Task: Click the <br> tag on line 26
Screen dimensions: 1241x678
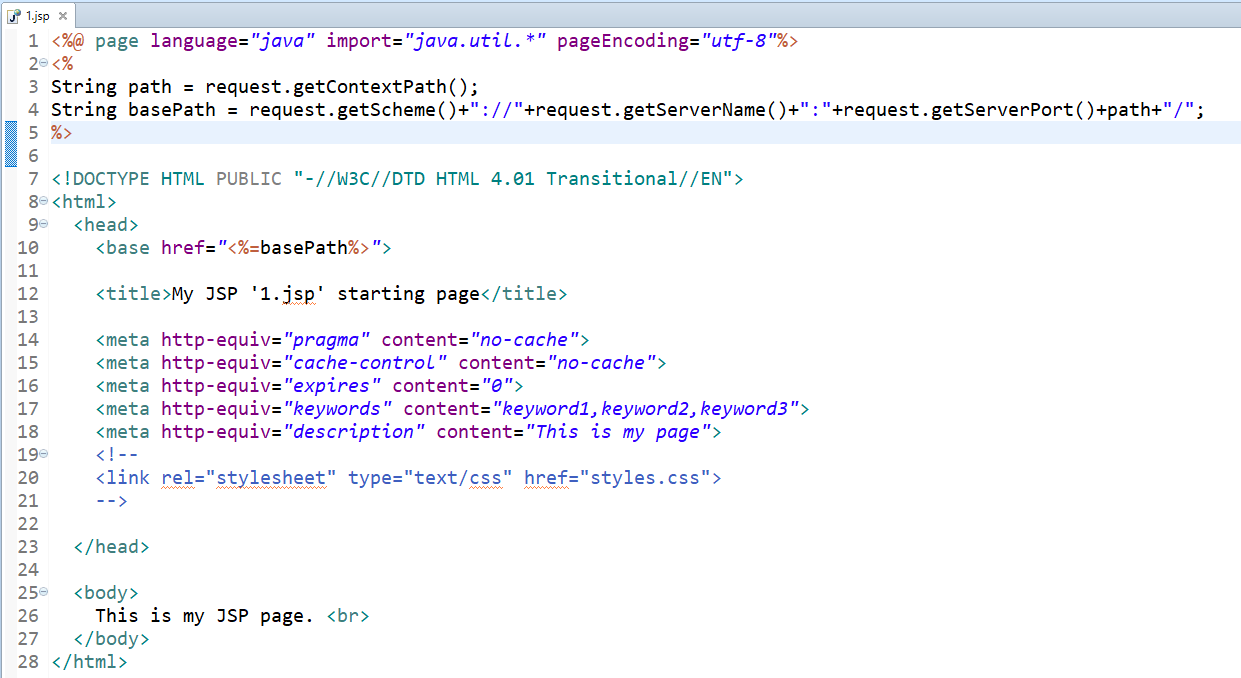Action: coord(348,616)
